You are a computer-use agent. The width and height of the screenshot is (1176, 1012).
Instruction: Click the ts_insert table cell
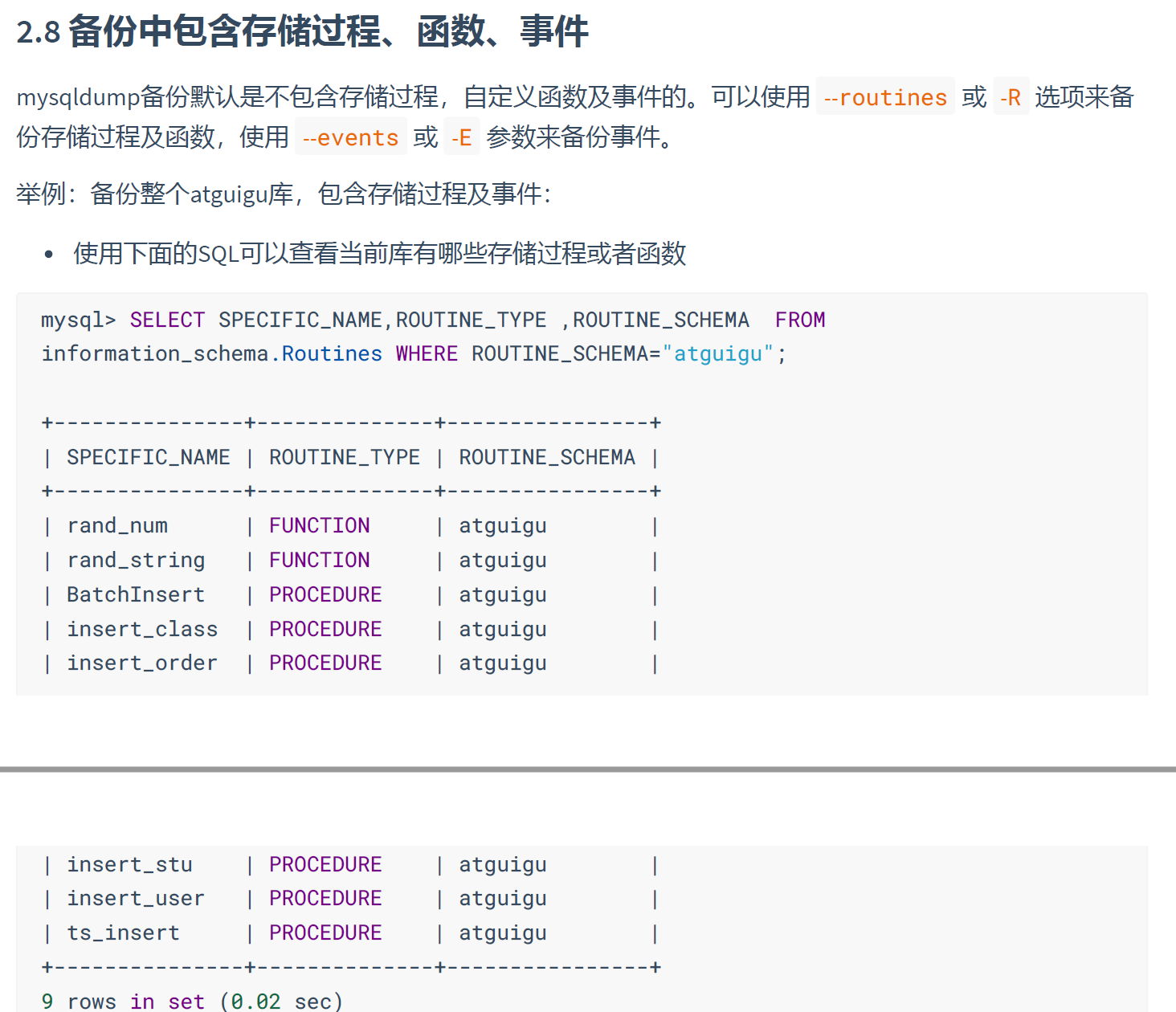123,933
